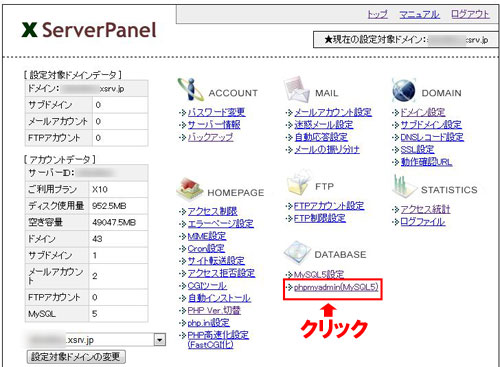Open the トップ link in header
This screenshot has height=367, width=500.
377,14
